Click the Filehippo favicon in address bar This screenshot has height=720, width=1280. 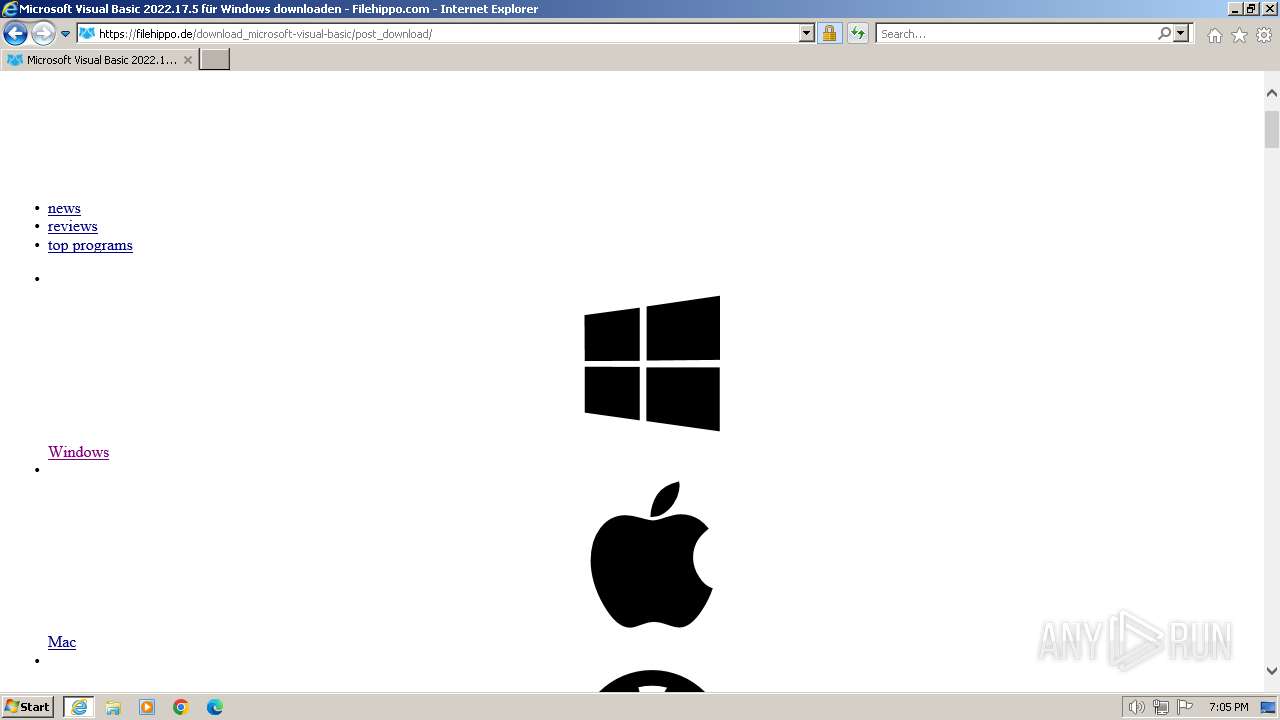87,33
